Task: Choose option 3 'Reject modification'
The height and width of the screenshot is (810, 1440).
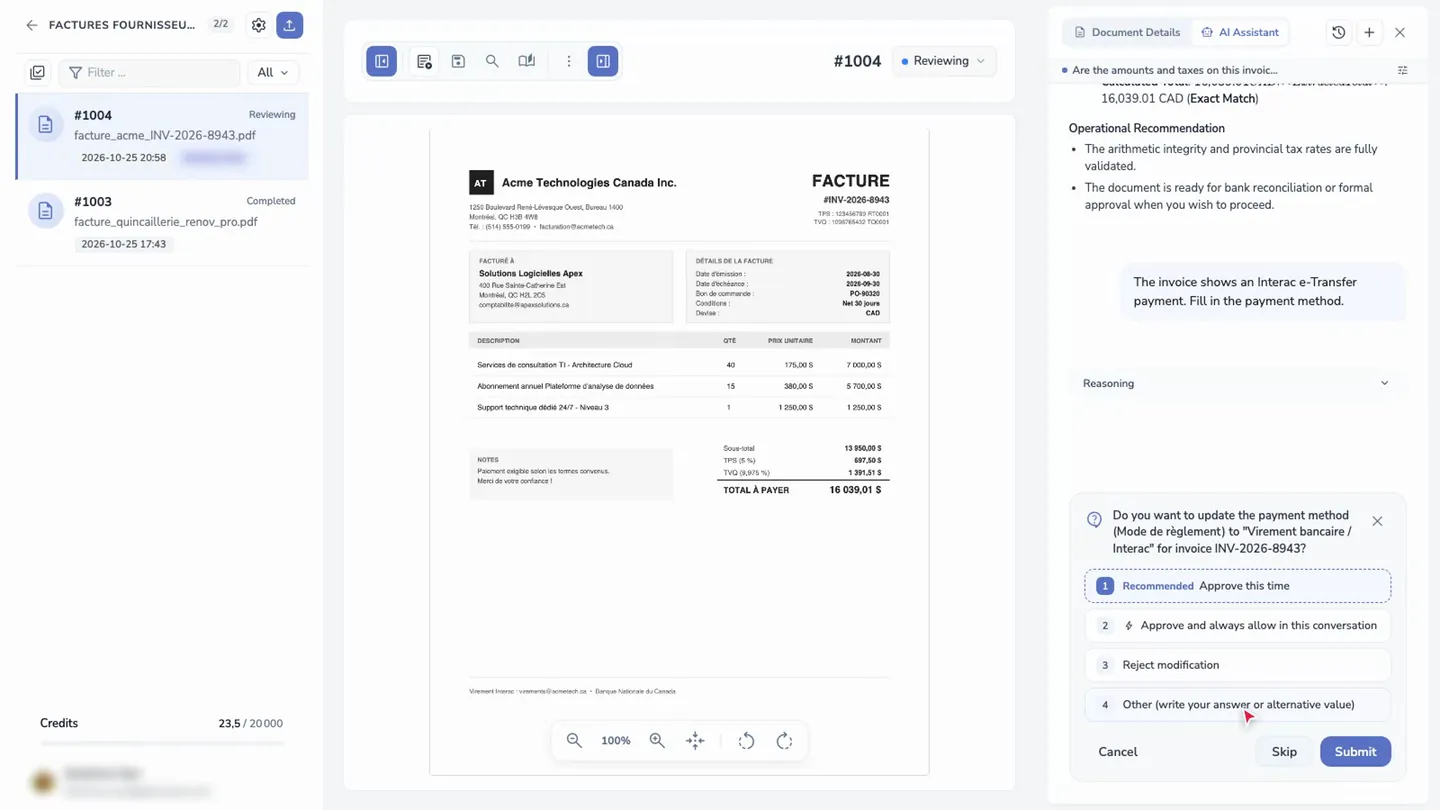Action: click(x=1237, y=665)
